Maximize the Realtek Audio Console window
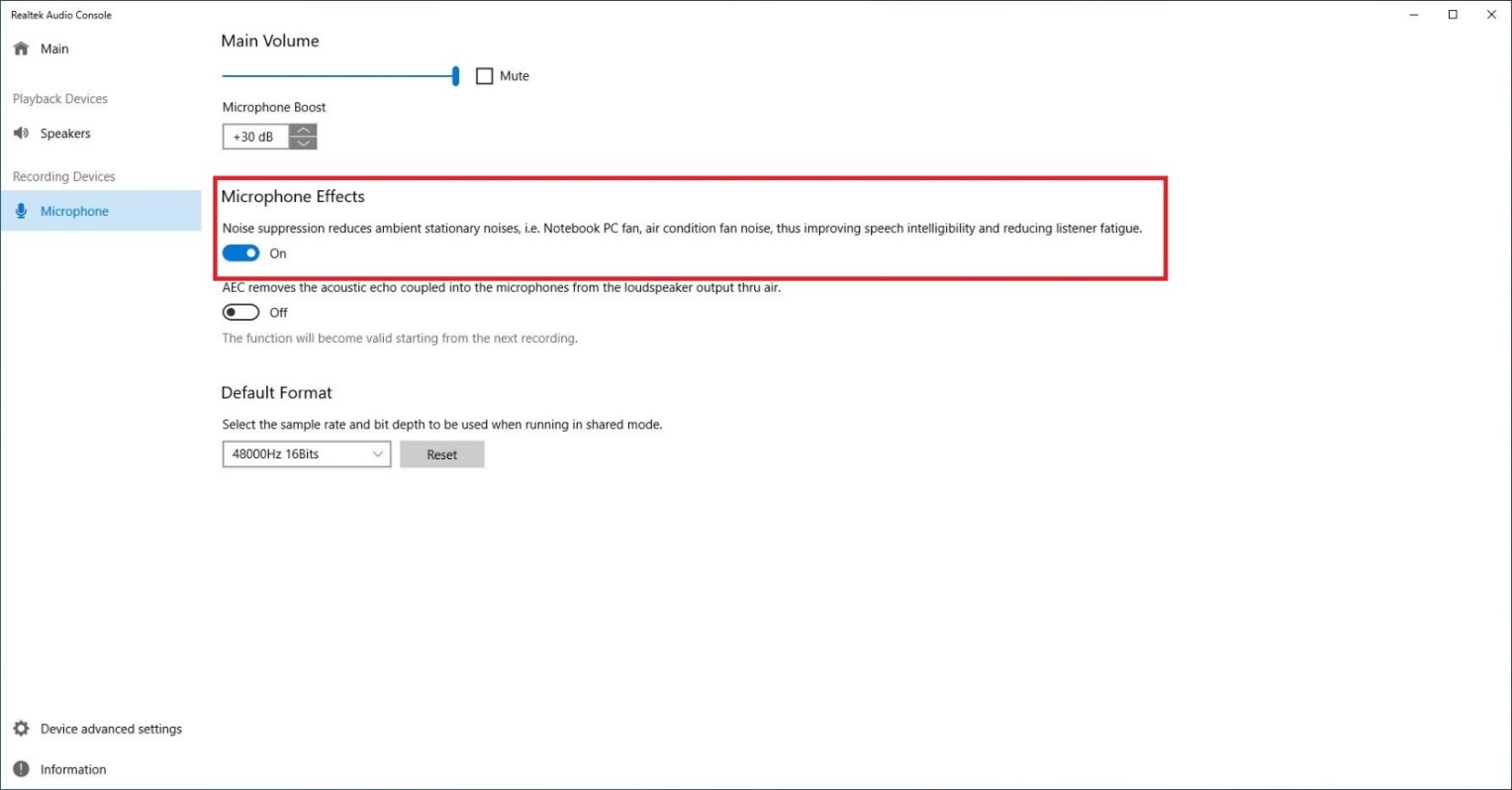 tap(1453, 15)
